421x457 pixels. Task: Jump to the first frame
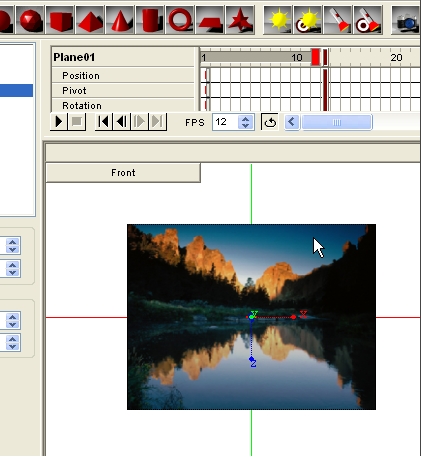(104, 122)
